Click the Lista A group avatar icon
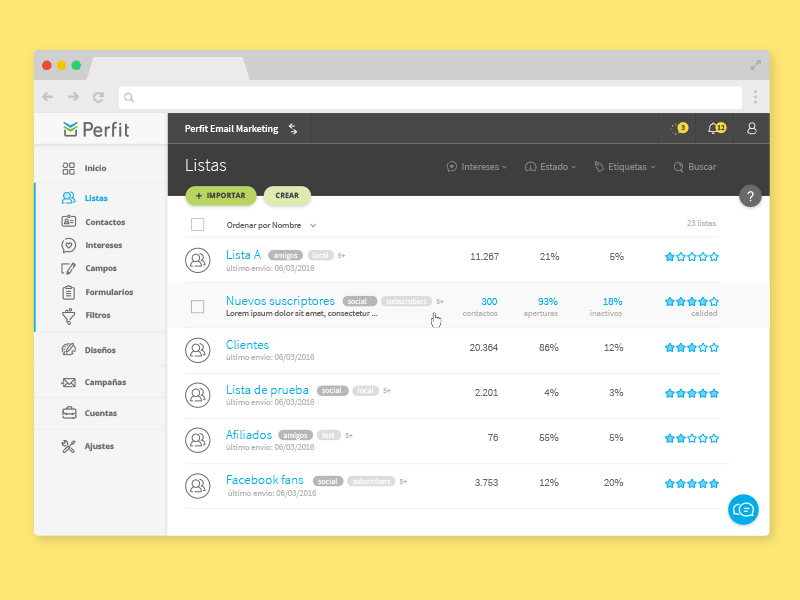800x600 pixels. click(198, 260)
